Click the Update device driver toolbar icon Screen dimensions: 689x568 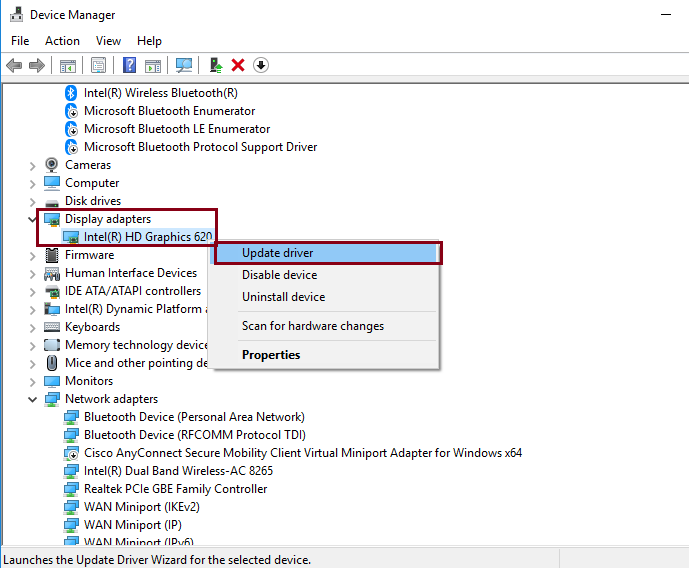(x=214, y=65)
